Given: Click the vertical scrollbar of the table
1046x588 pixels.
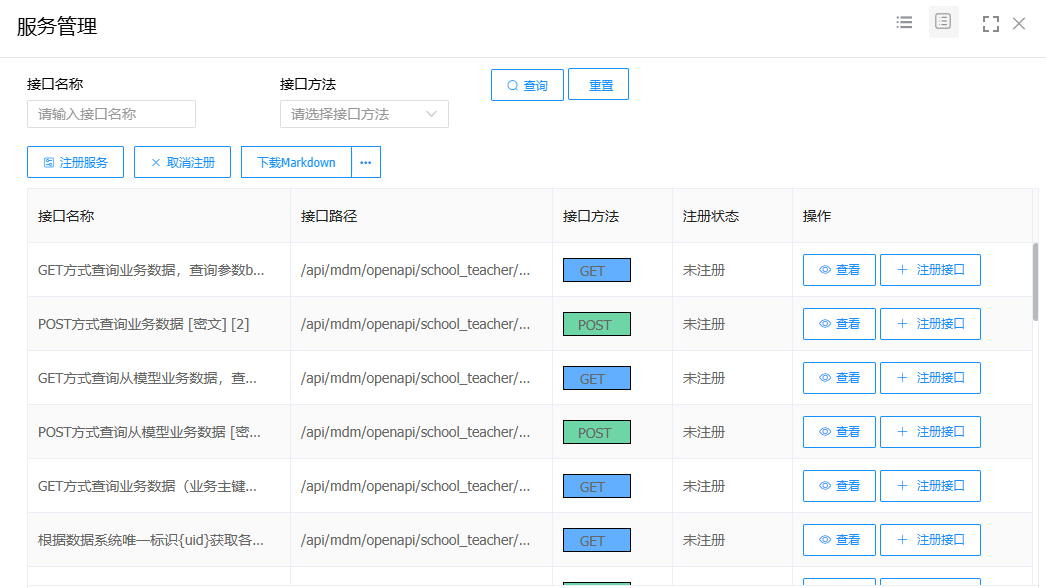Looking at the screenshot, I should pyautogui.click(x=1035, y=281).
